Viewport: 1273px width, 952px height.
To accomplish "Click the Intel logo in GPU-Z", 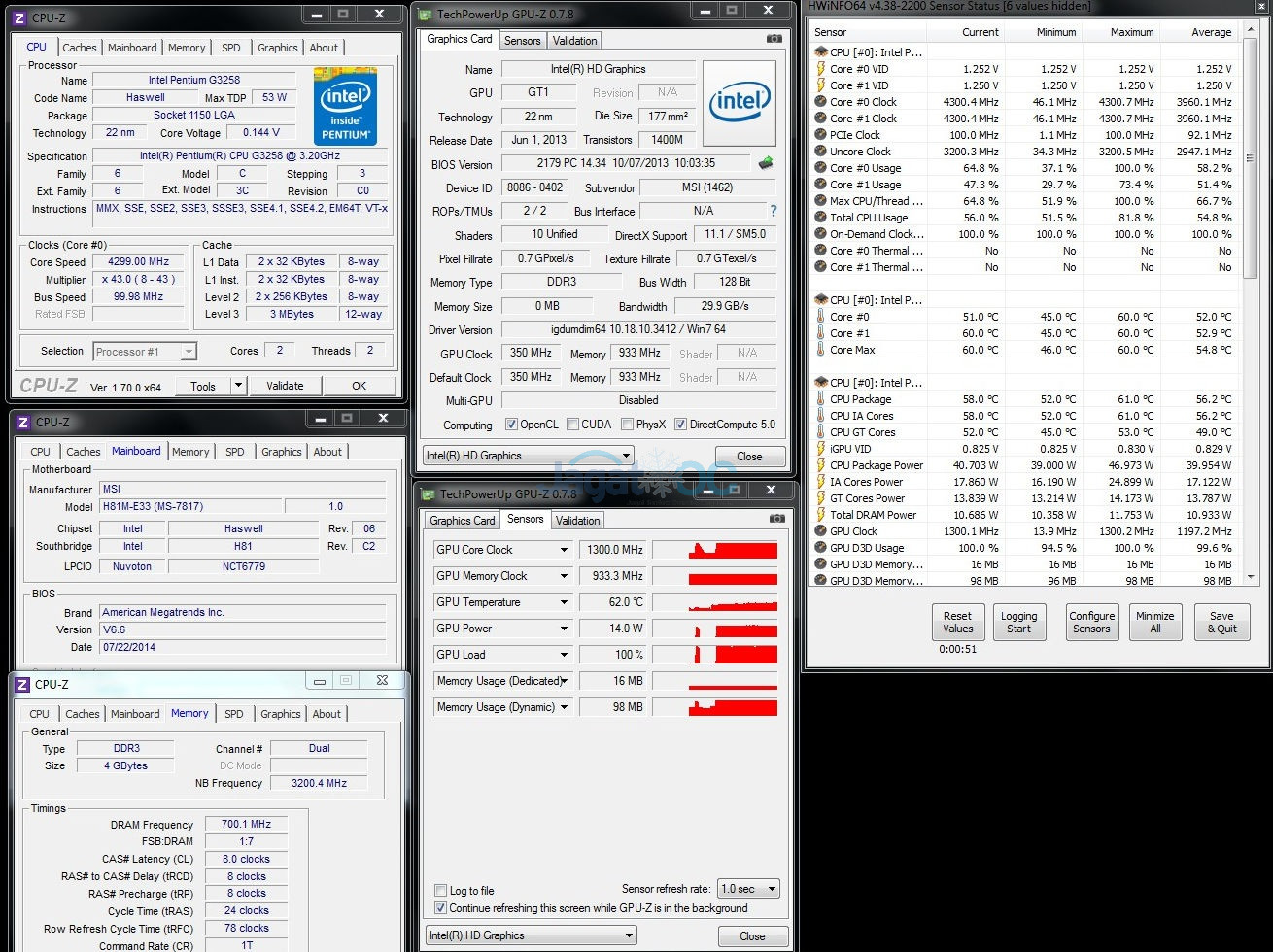I will point(740,103).
